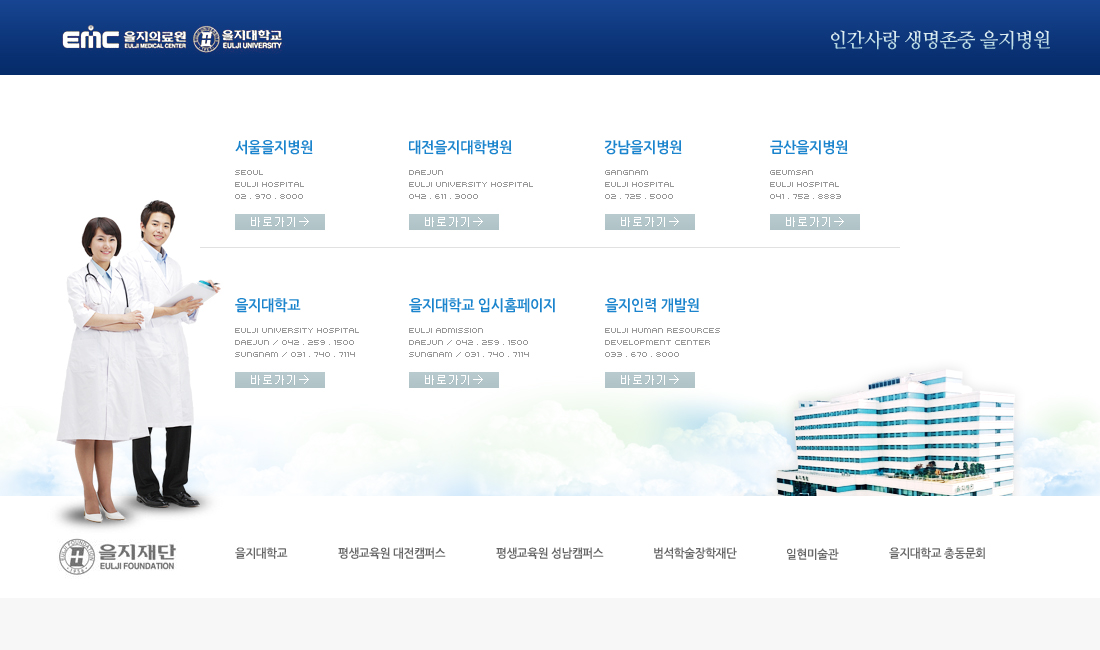Image resolution: width=1100 pixels, height=650 pixels.
Task: Select 범석학술장학재단 in the footer menu
Action: click(x=695, y=553)
